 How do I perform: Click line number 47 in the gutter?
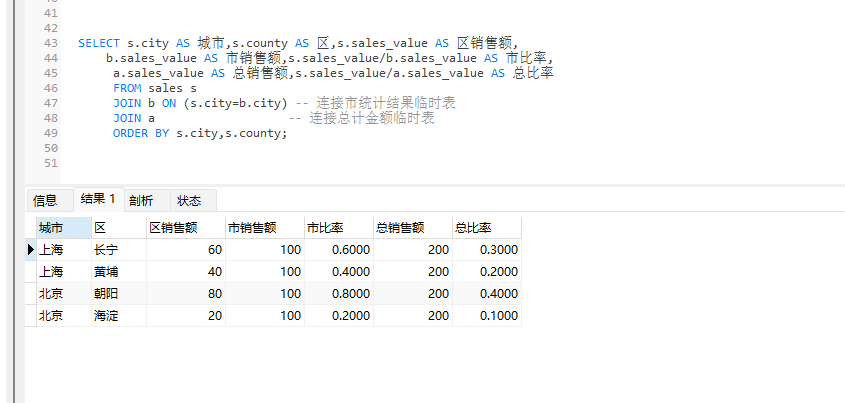[x=51, y=103]
